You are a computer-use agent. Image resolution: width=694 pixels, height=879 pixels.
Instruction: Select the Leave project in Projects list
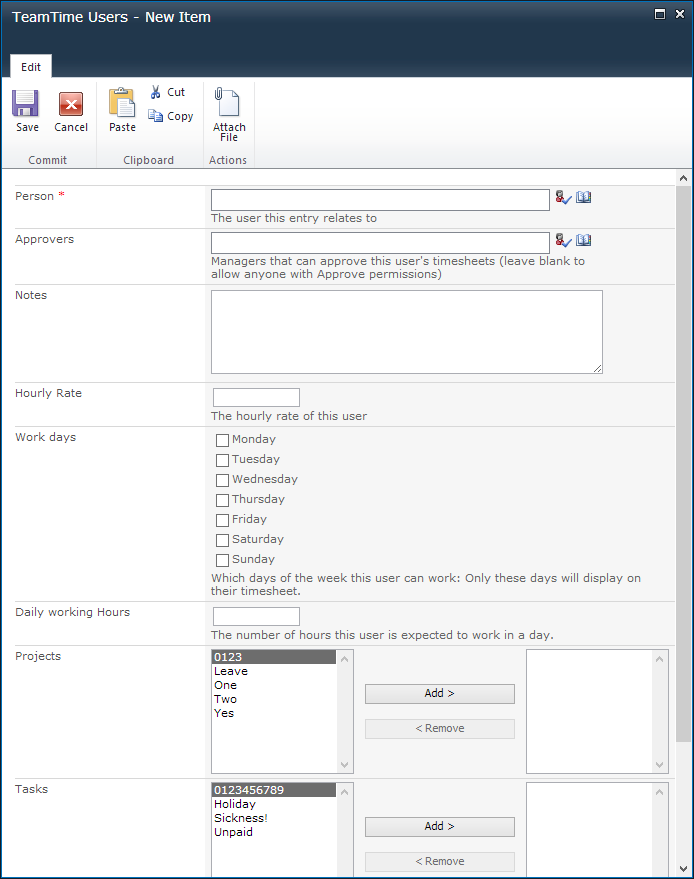[231, 671]
